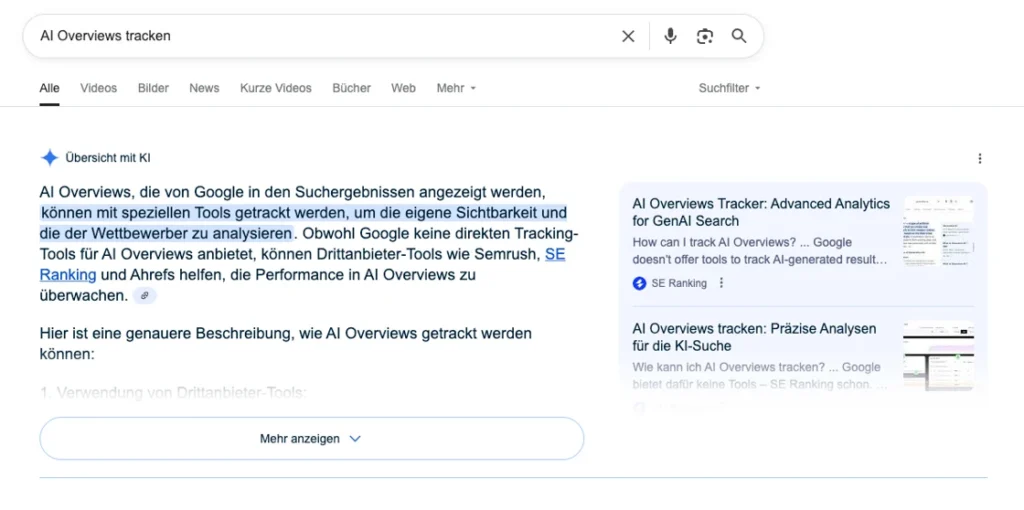This screenshot has width=1024, height=510.
Task: Open three-dot options beside SE Ranking source
Action: tap(721, 283)
